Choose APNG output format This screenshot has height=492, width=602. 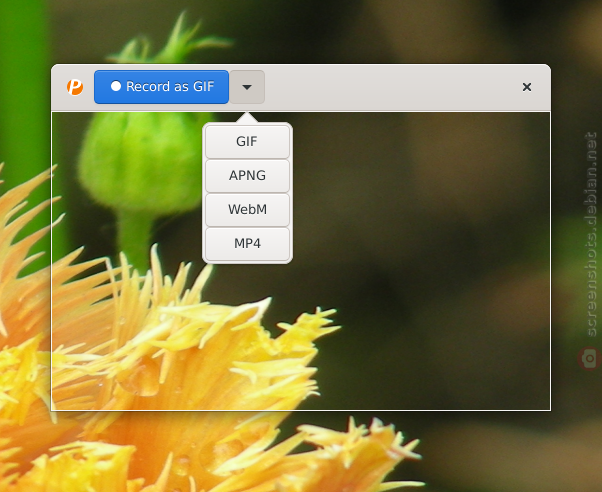coord(247,176)
